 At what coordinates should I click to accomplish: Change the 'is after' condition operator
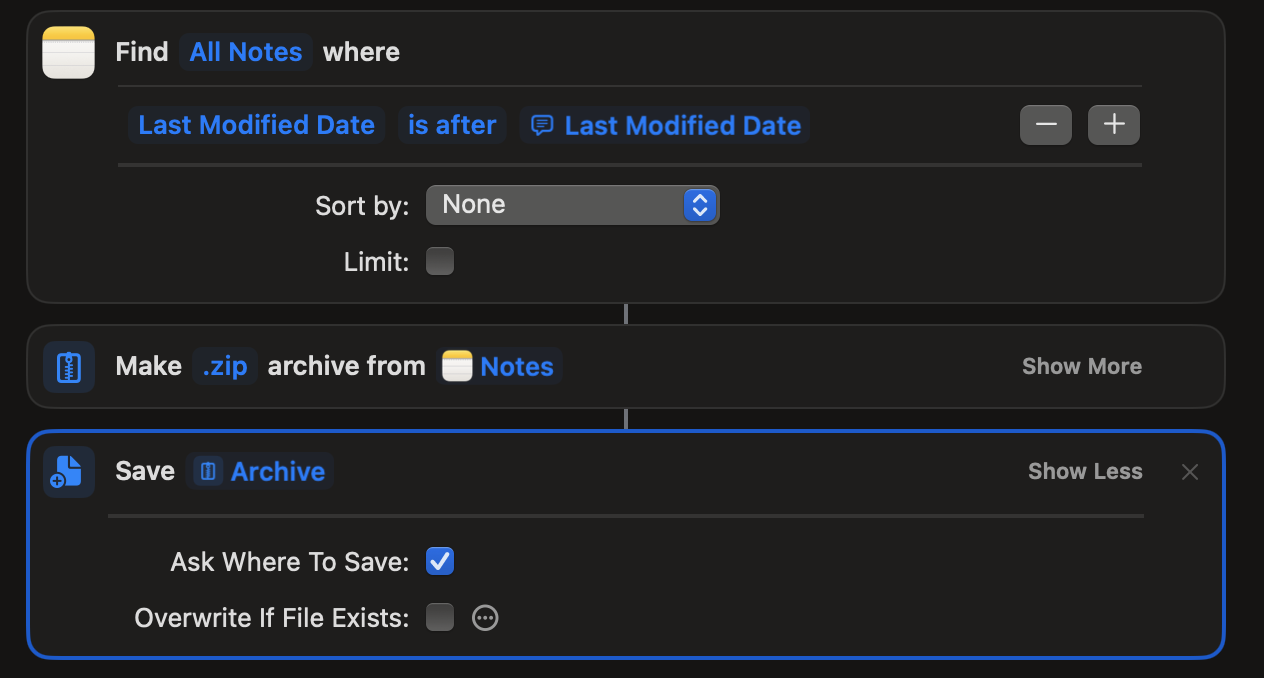click(452, 125)
